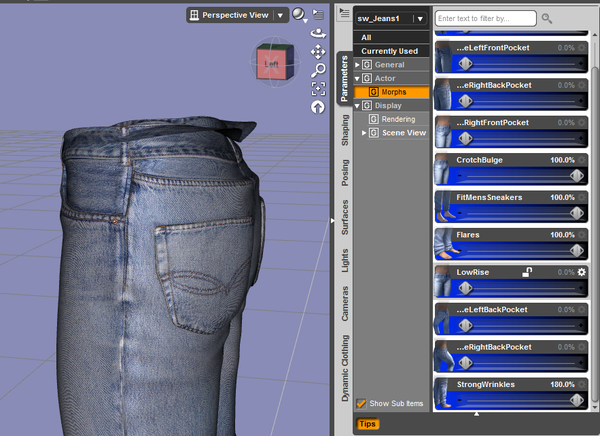600x436 pixels.
Task: Click the Flares slider handle
Action: (x=577, y=250)
